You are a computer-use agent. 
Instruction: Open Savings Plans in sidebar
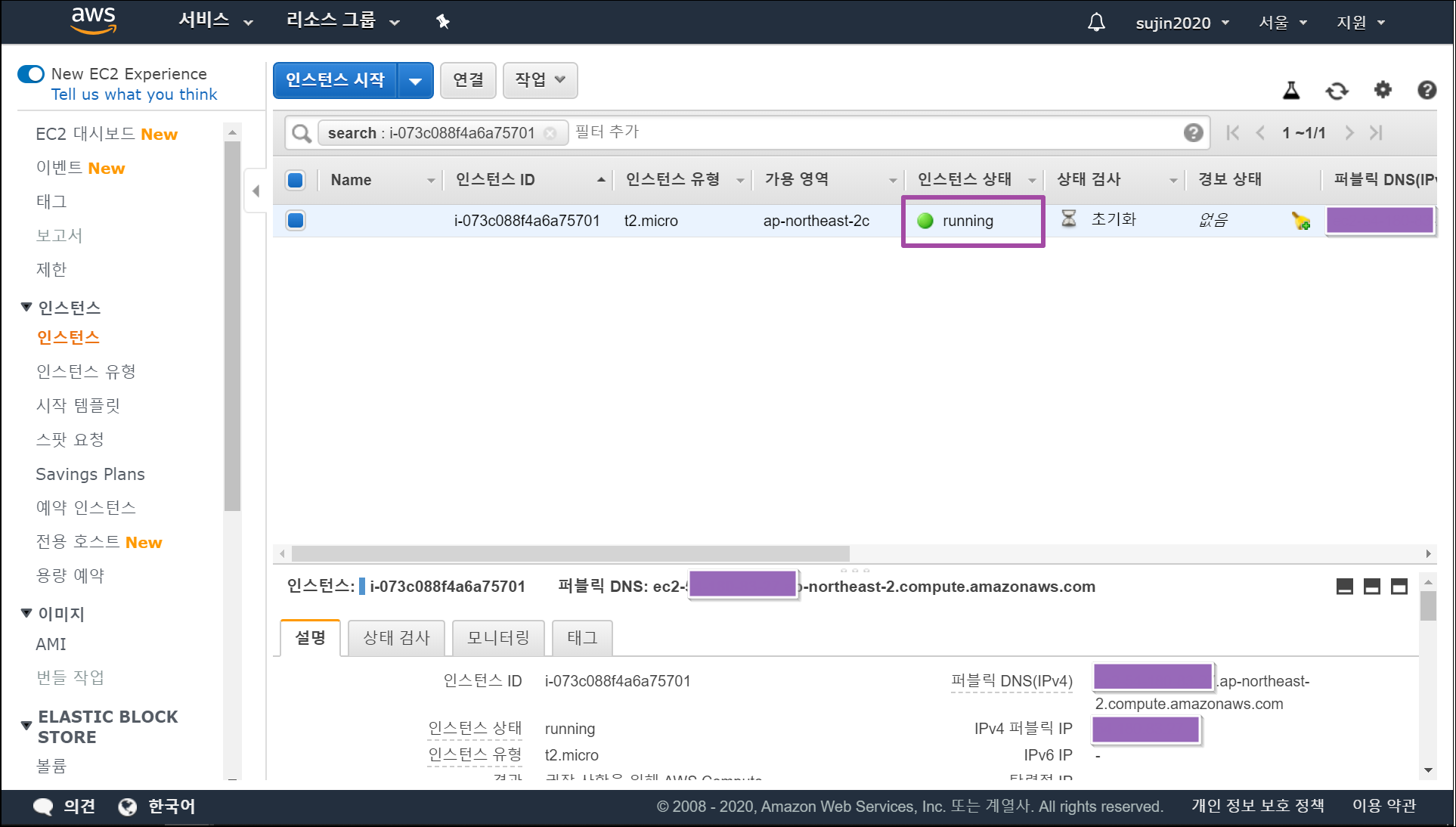(x=91, y=474)
